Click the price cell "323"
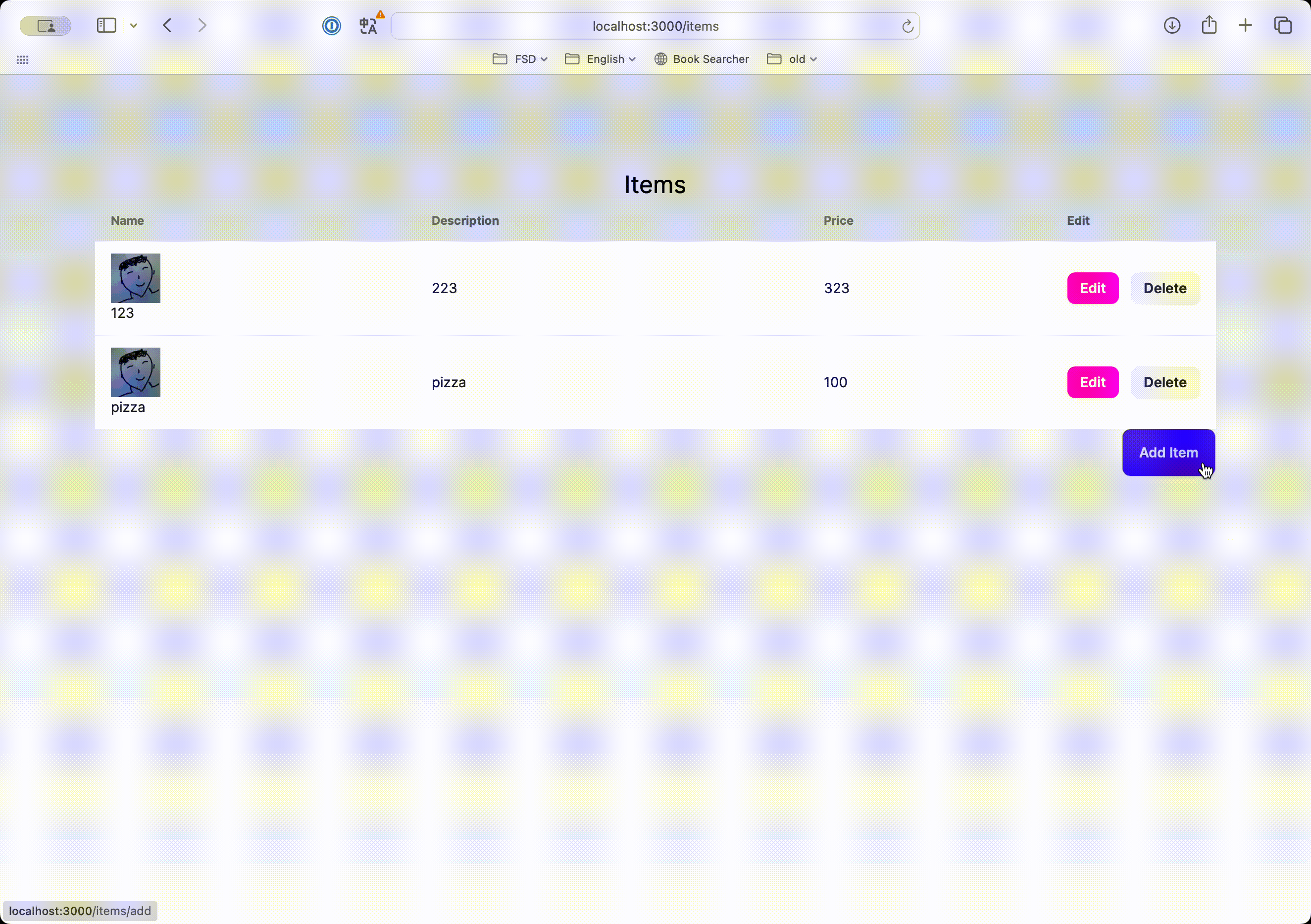This screenshot has height=924, width=1311. 837,288
